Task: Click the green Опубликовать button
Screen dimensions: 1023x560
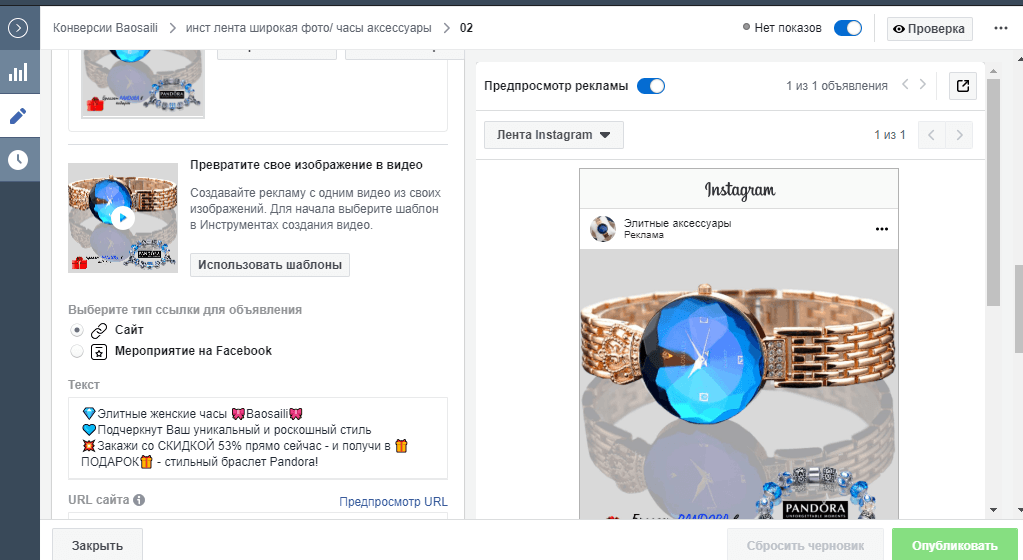Action: (954, 546)
